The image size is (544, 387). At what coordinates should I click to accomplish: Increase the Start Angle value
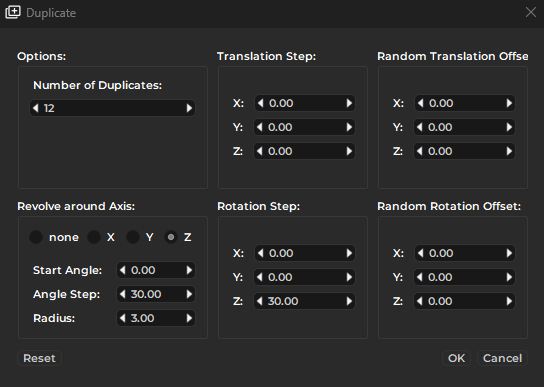(x=189, y=270)
